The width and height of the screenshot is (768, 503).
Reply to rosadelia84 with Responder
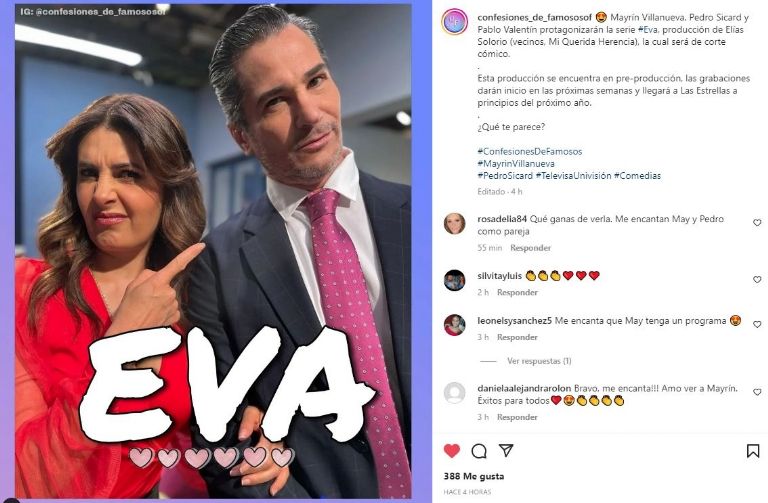point(530,248)
